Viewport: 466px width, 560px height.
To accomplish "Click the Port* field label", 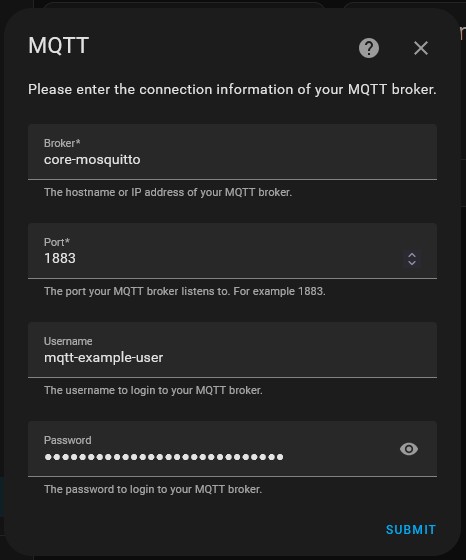I will tap(56, 242).
